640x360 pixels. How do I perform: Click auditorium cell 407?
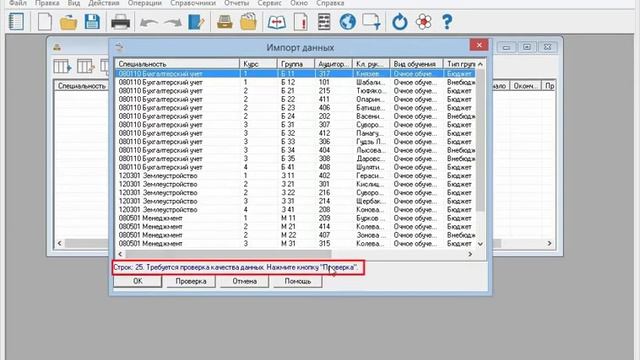[x=324, y=235]
